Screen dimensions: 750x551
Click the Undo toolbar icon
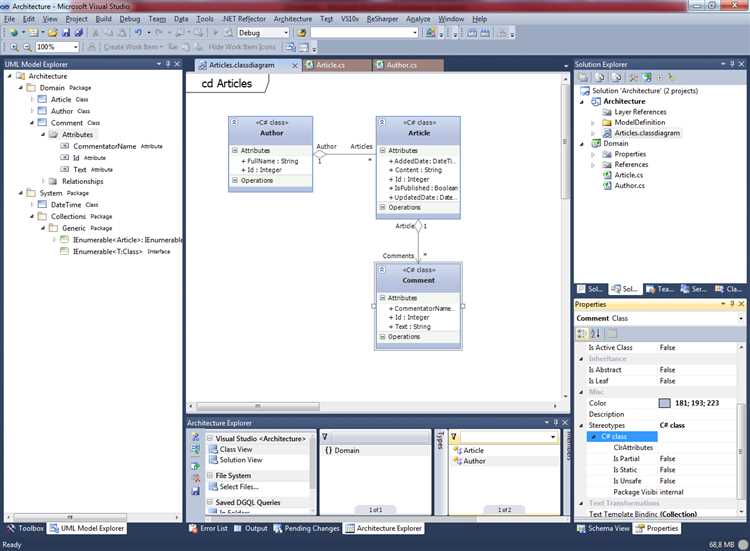click(x=138, y=33)
